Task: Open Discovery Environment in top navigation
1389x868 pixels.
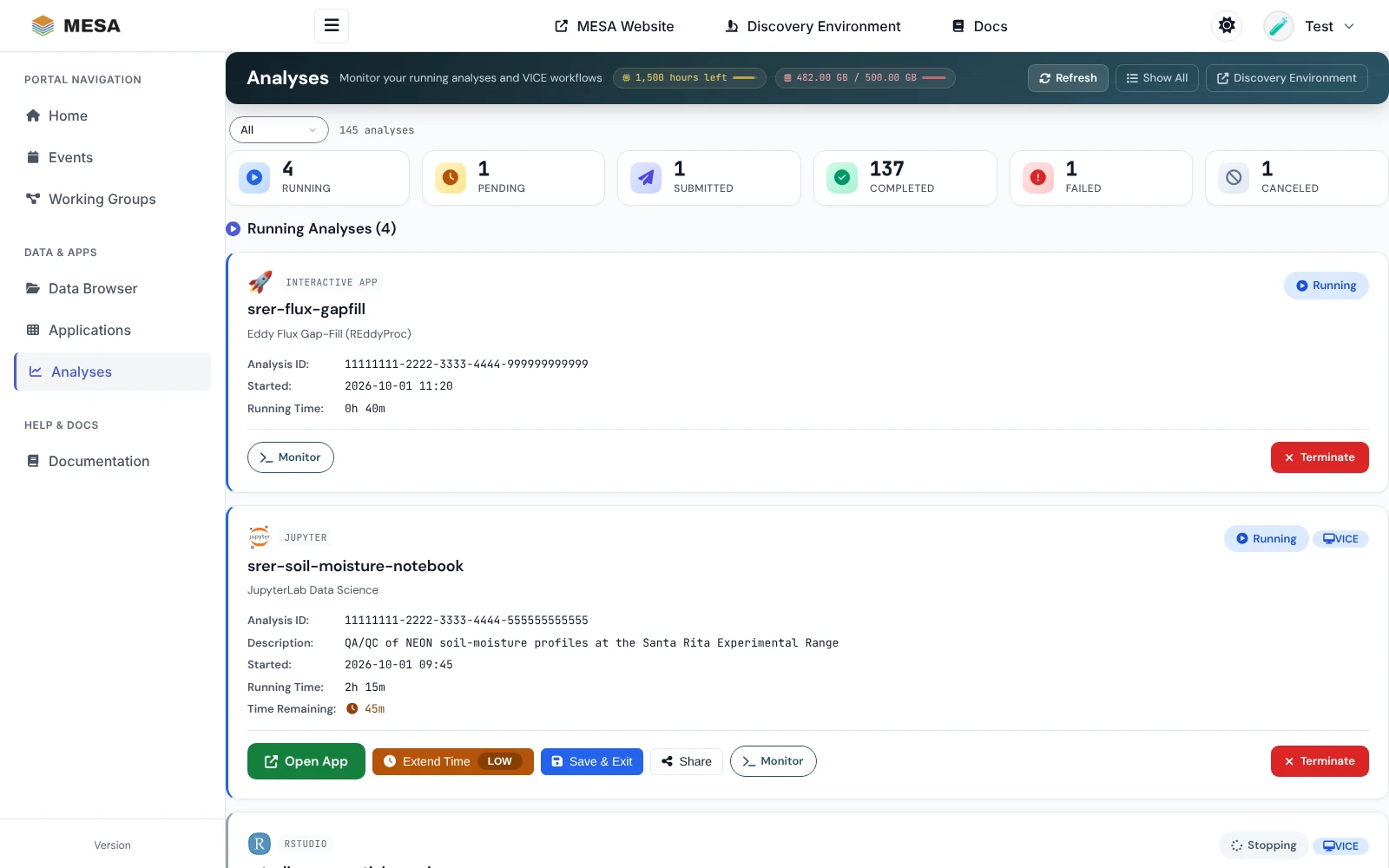Action: point(813,26)
